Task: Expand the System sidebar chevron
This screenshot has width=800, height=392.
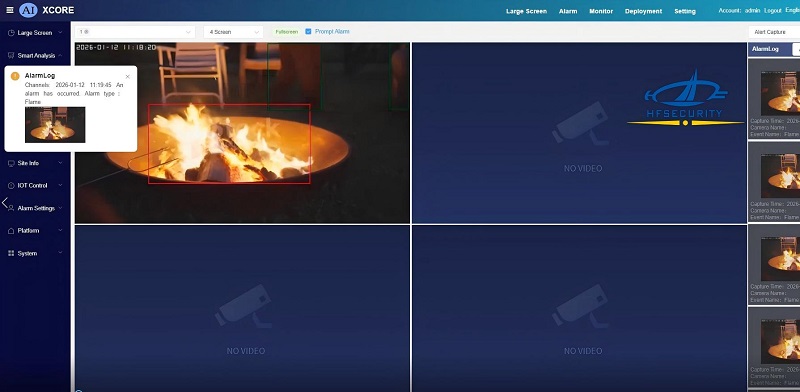Action: click(60, 253)
